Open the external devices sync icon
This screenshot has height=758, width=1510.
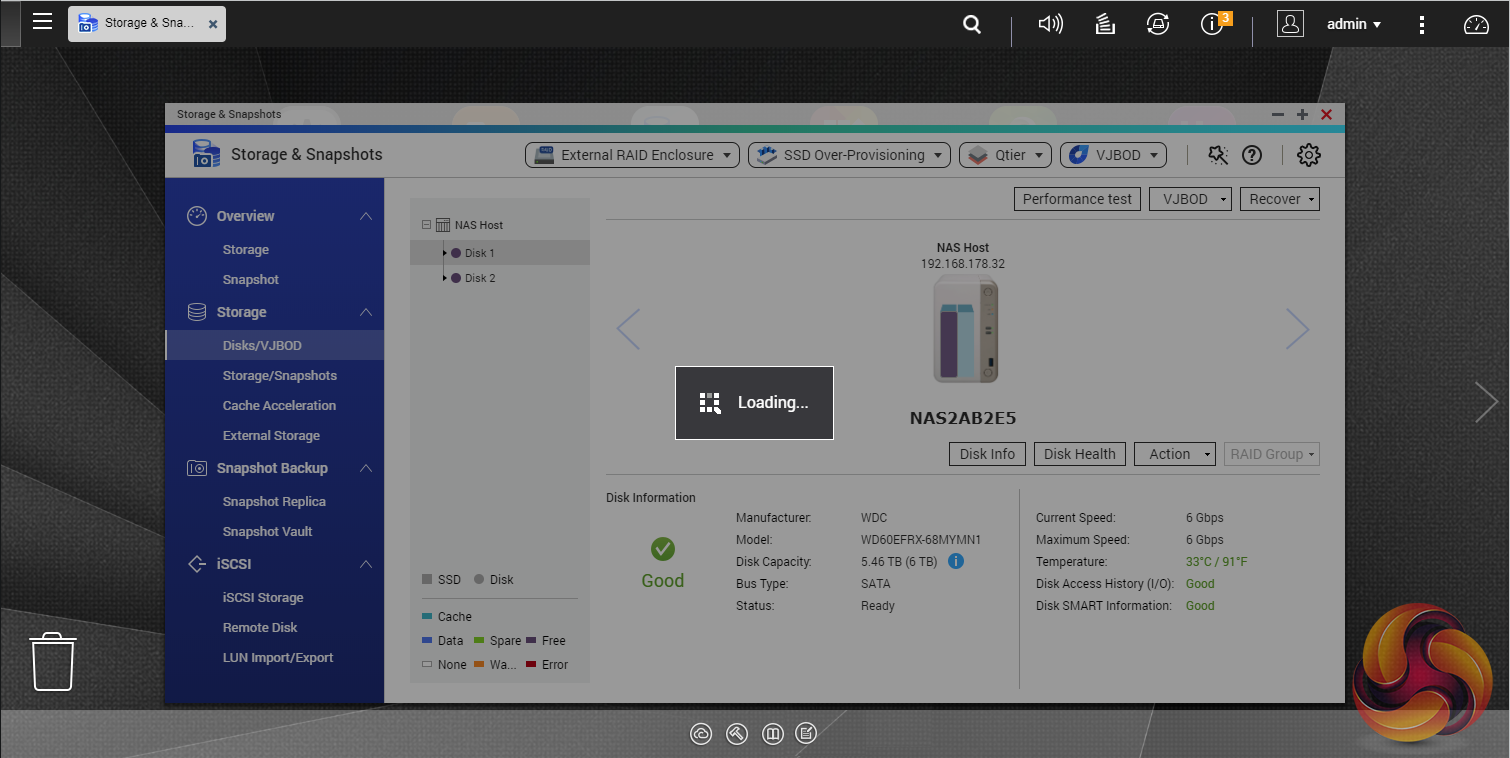[1158, 24]
